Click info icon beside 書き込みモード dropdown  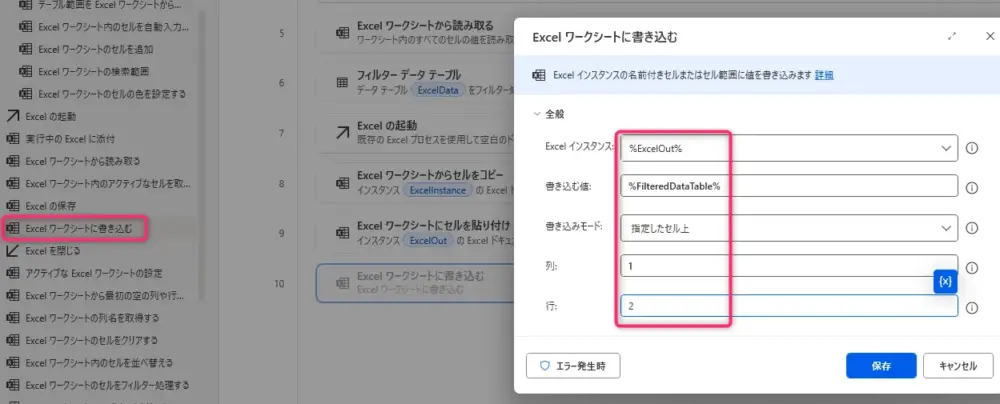coord(971,228)
